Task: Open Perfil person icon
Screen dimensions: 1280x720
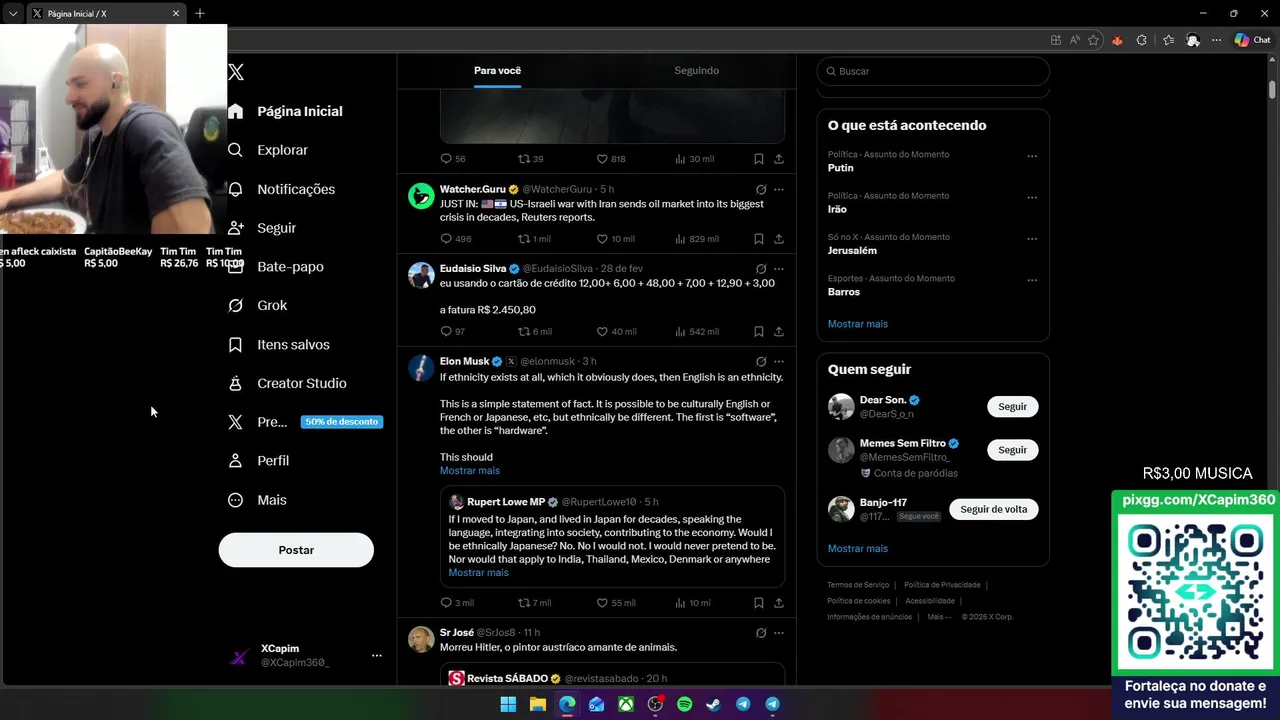Action: (235, 461)
